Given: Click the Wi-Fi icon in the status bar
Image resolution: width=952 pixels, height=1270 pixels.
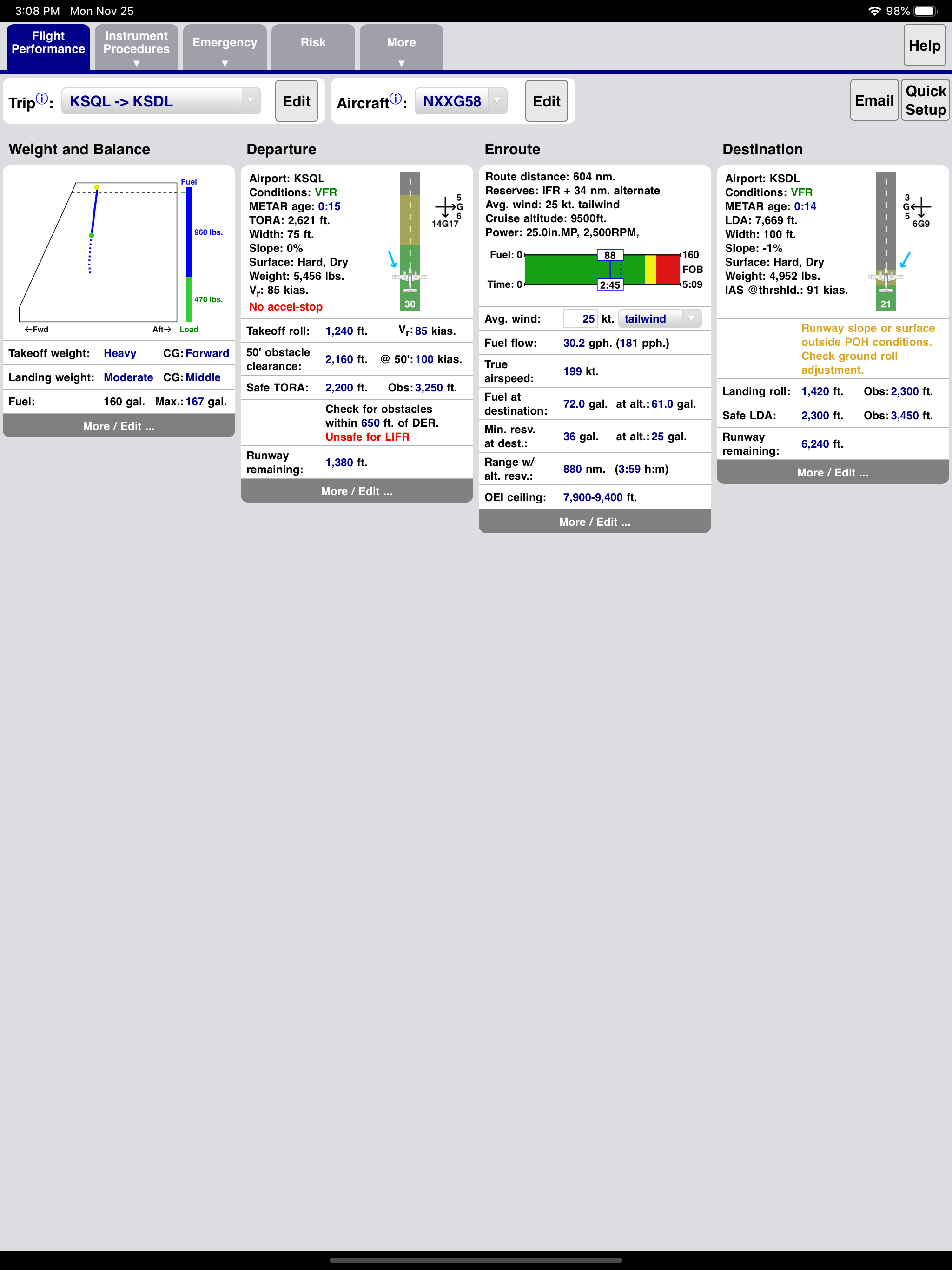Looking at the screenshot, I should (x=874, y=10).
